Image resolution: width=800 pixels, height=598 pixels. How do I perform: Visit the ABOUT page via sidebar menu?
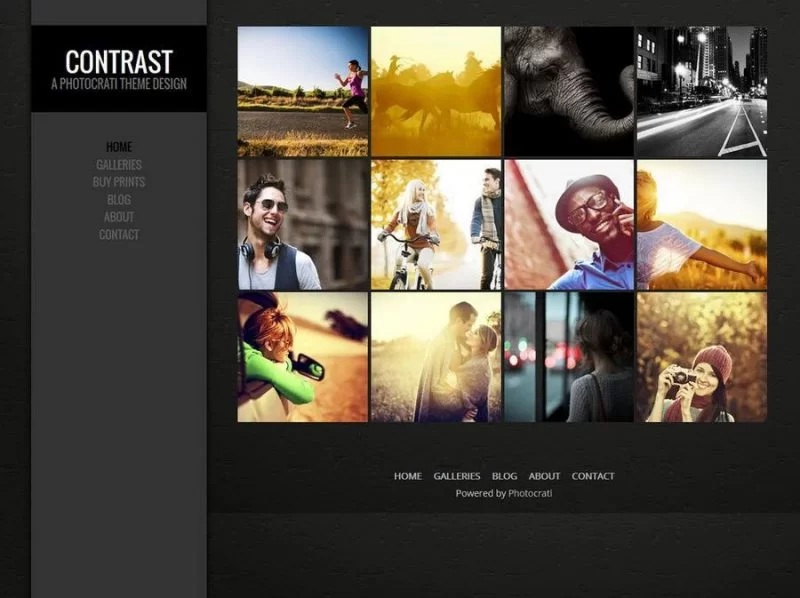pos(118,217)
